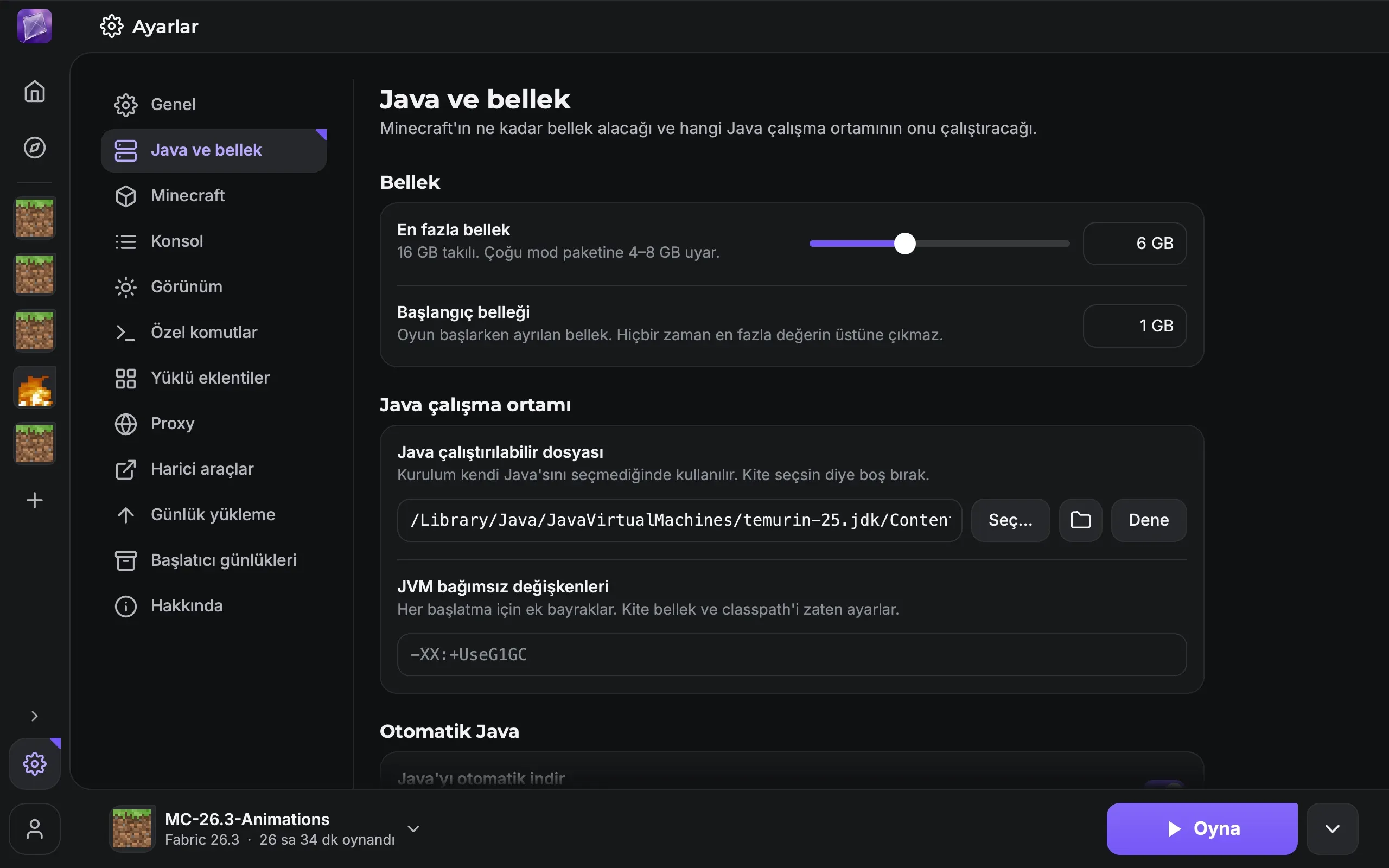
Task: Click the Java executable path field
Action: (x=679, y=520)
